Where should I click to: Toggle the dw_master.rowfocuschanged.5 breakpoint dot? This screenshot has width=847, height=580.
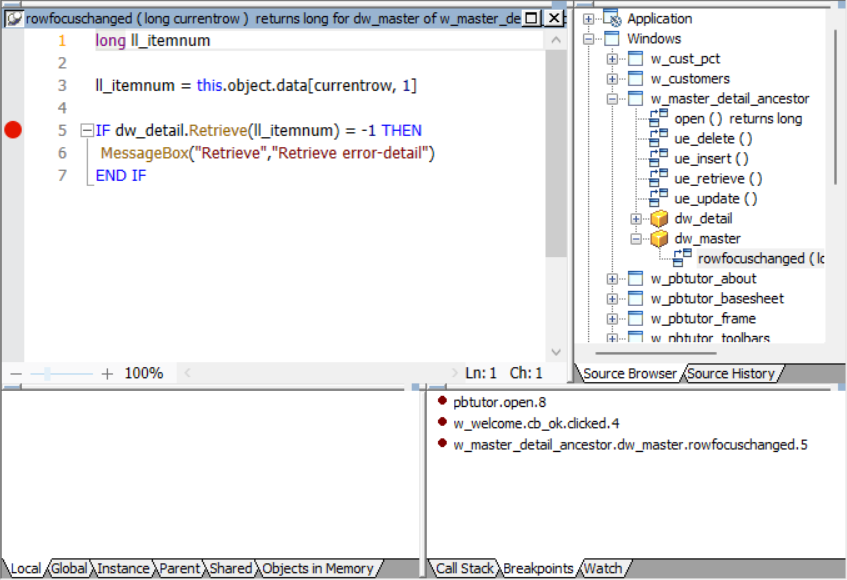(x=442, y=443)
